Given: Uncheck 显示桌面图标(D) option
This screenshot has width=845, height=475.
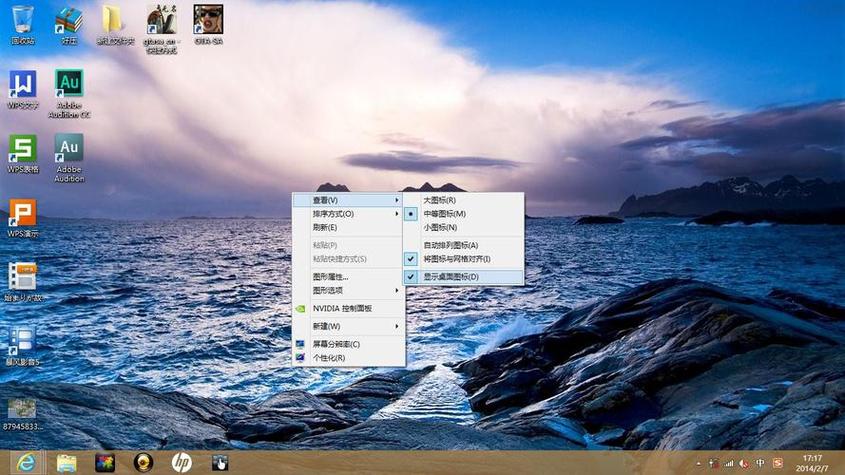Looking at the screenshot, I should tap(450, 276).
